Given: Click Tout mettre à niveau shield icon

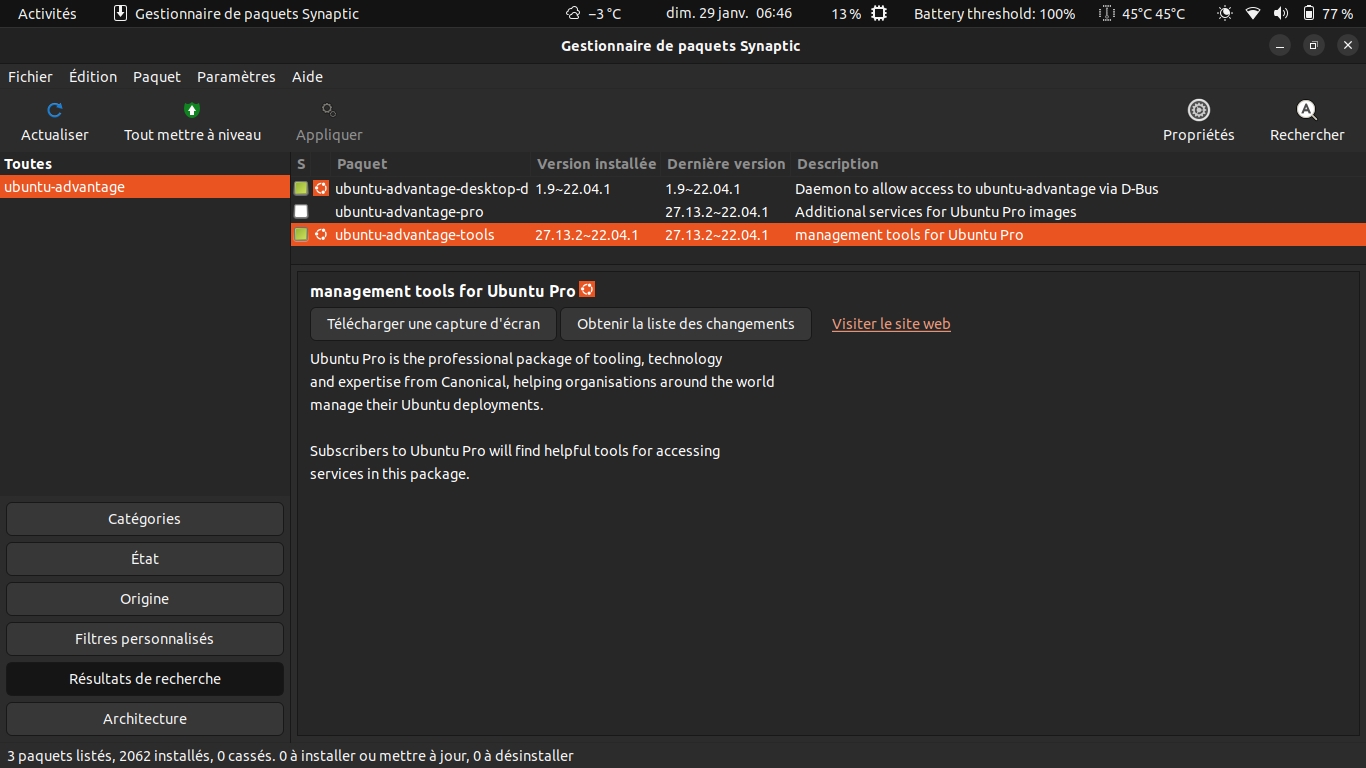Looking at the screenshot, I should [192, 110].
